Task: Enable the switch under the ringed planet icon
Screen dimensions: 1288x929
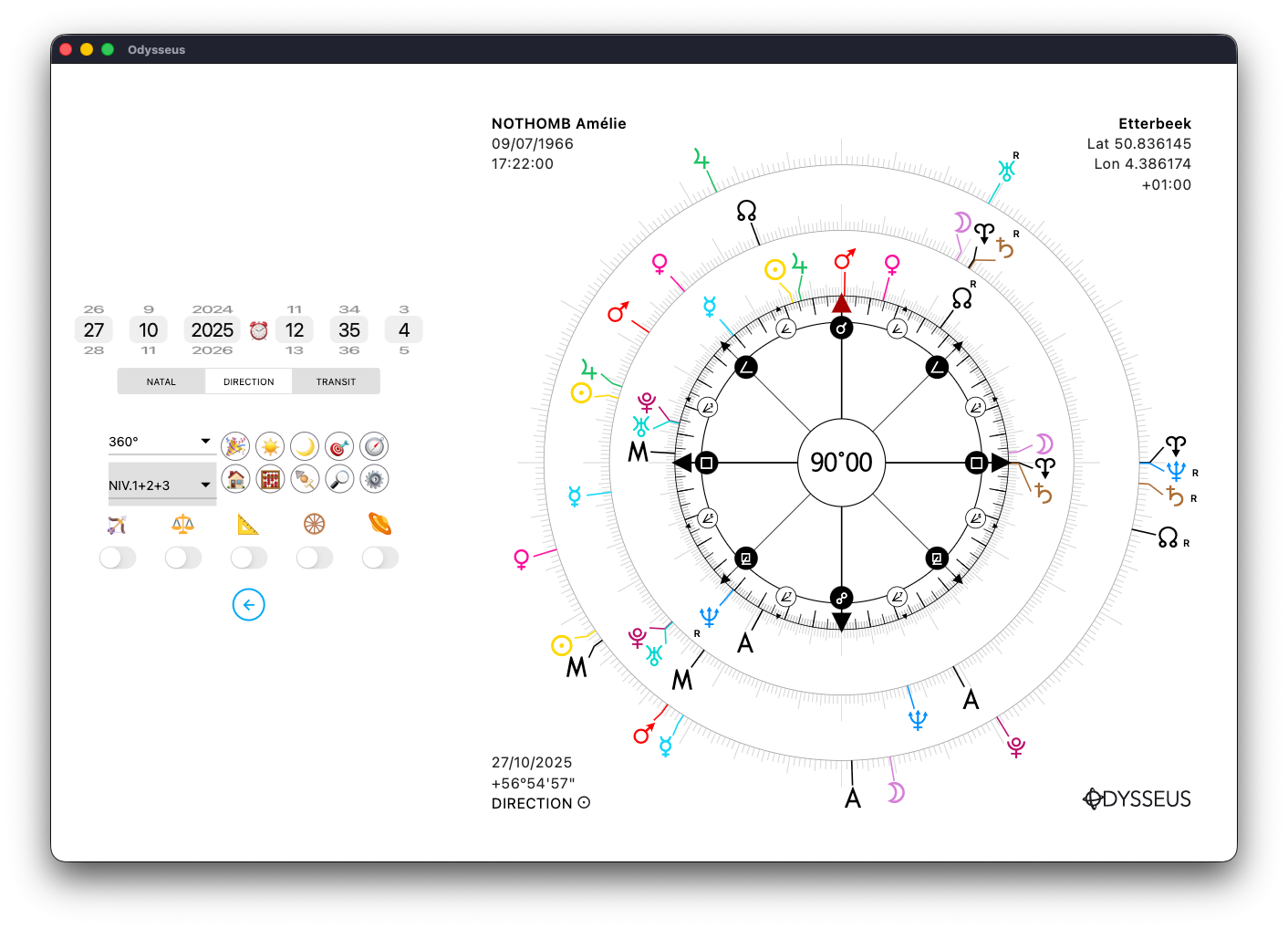Action: pyautogui.click(x=380, y=558)
